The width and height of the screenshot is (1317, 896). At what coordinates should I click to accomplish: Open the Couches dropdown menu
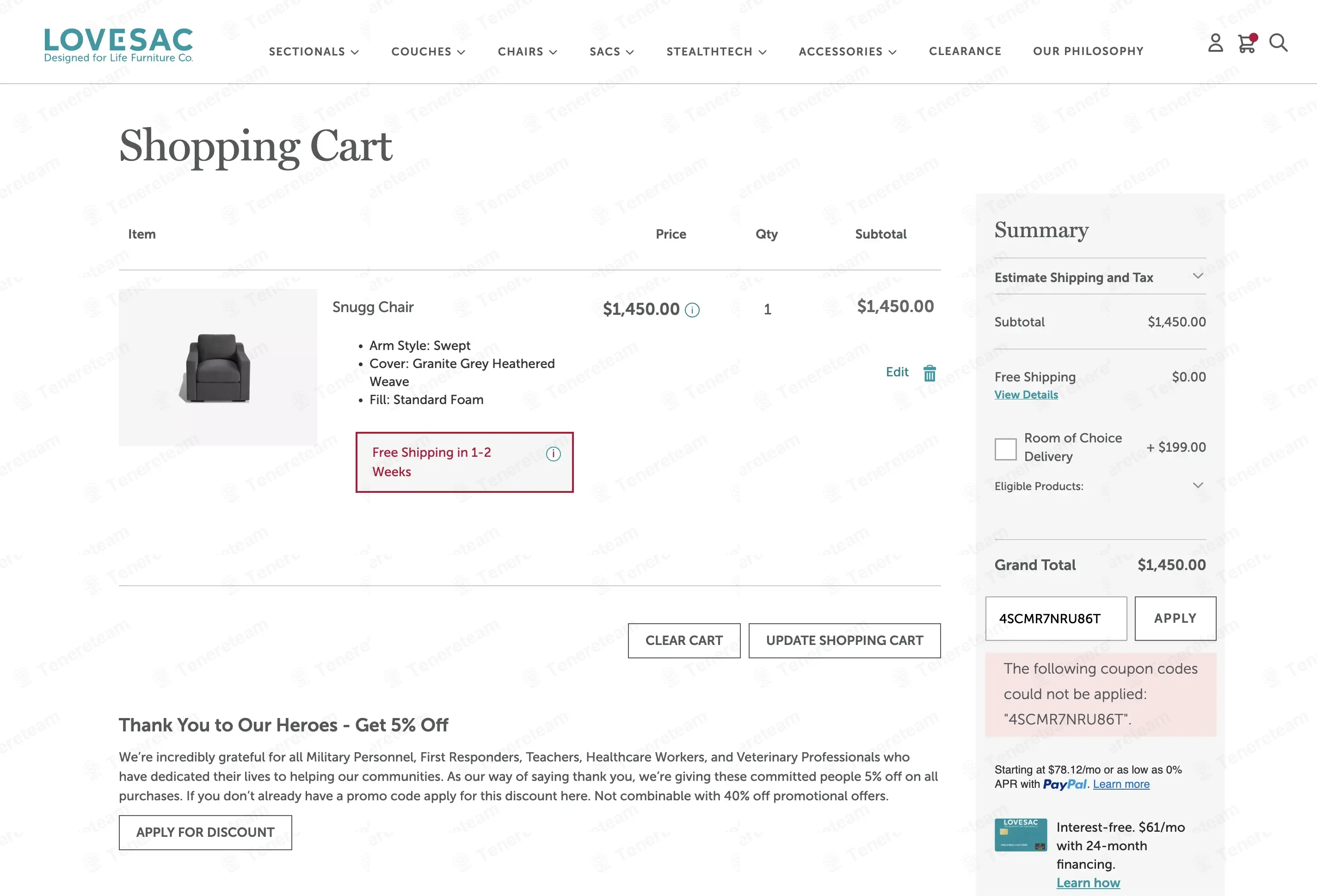(428, 52)
